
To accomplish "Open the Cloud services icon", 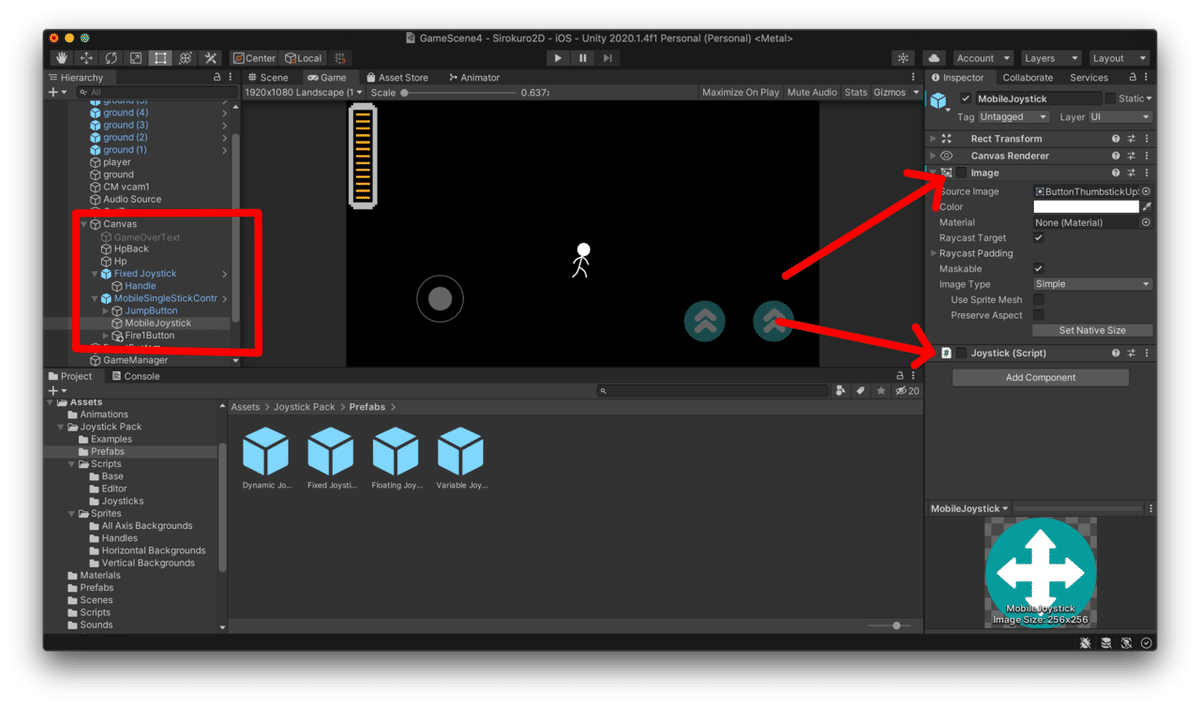I will 934,58.
